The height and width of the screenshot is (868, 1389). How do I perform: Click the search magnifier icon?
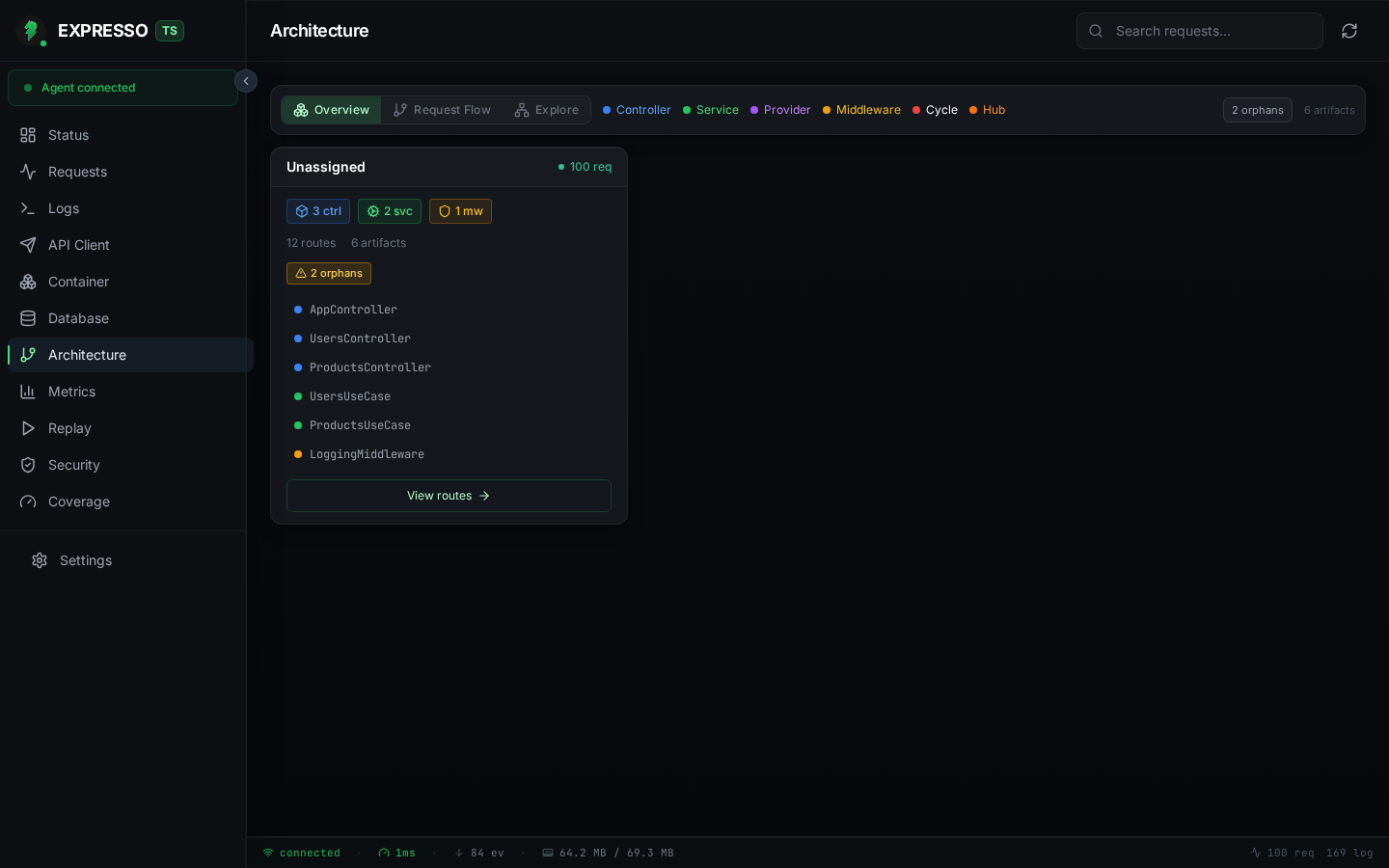[1096, 31]
